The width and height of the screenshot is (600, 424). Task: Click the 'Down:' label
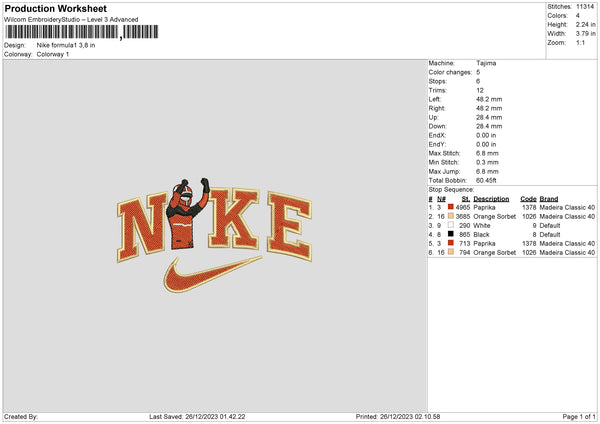(x=438, y=126)
